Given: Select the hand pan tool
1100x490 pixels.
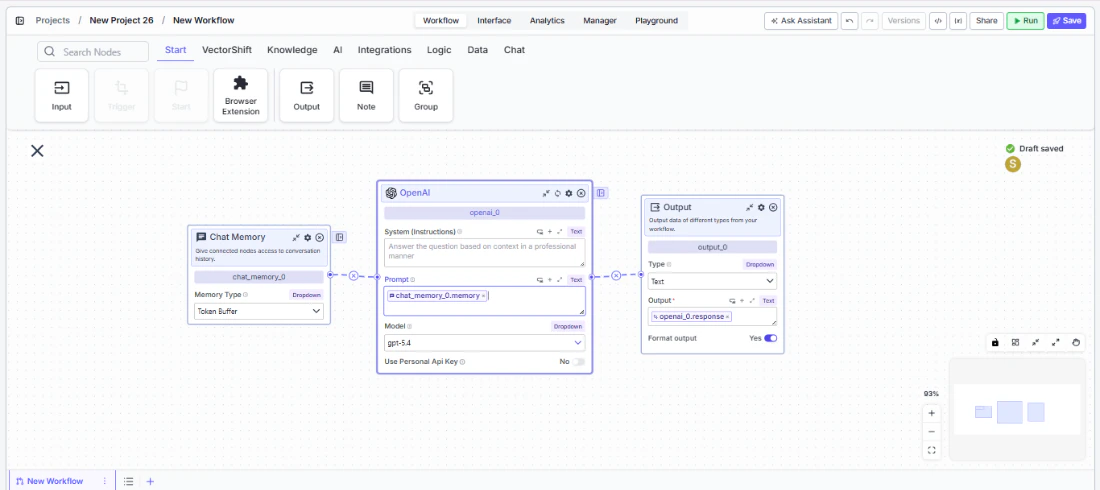Looking at the screenshot, I should [1076, 343].
